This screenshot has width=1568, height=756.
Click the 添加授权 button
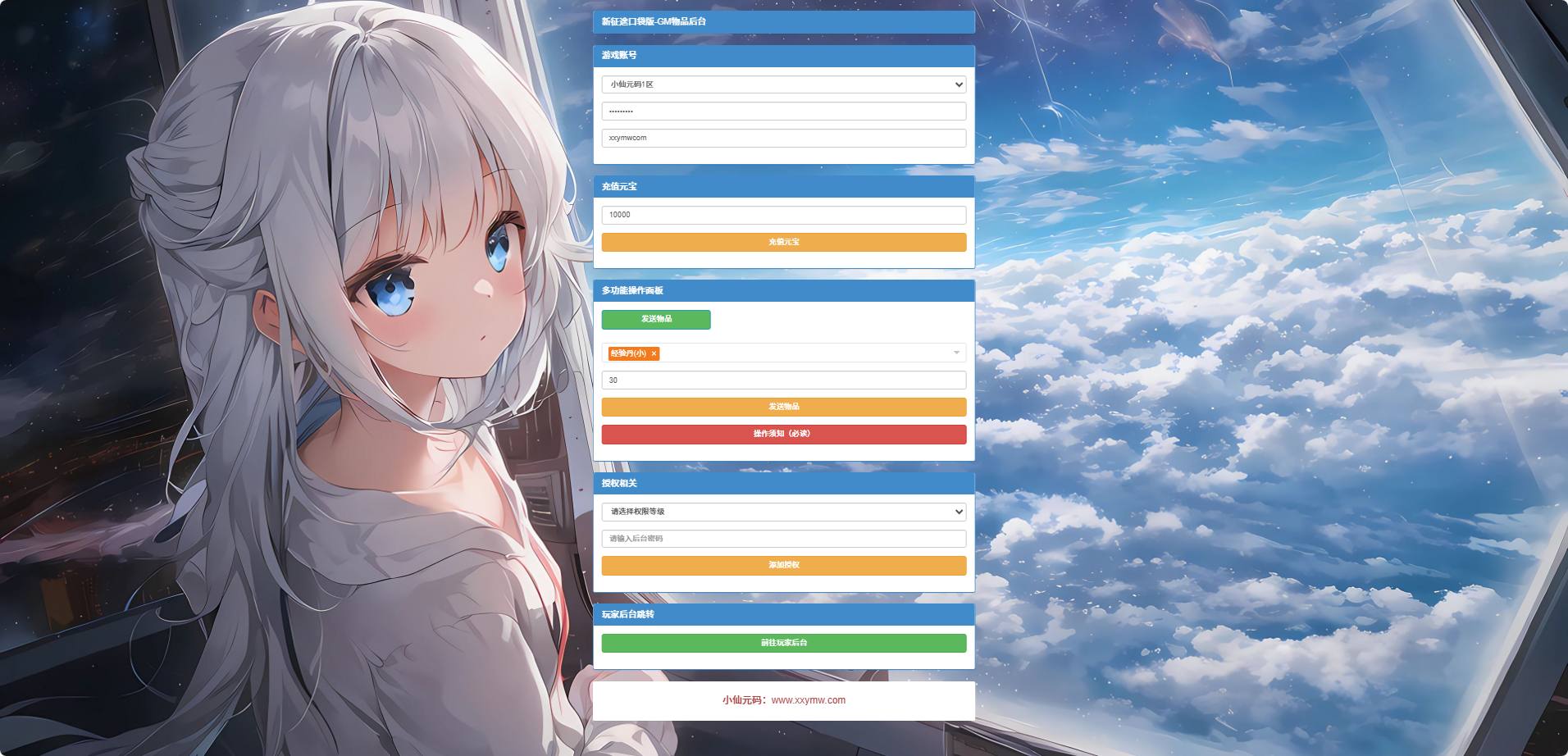(x=784, y=565)
